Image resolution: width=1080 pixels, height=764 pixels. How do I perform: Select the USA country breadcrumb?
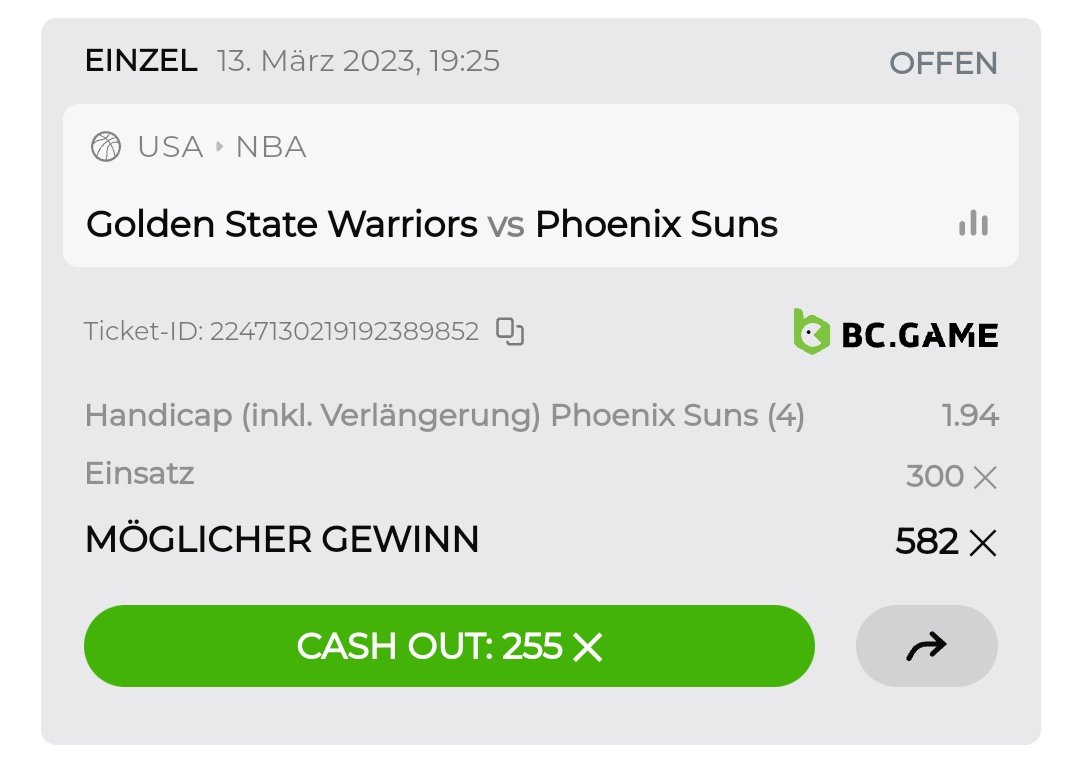[x=170, y=147]
